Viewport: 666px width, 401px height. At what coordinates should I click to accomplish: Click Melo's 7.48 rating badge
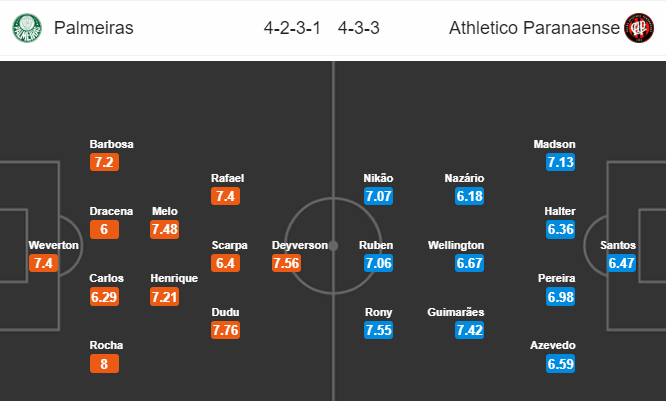pos(164,229)
